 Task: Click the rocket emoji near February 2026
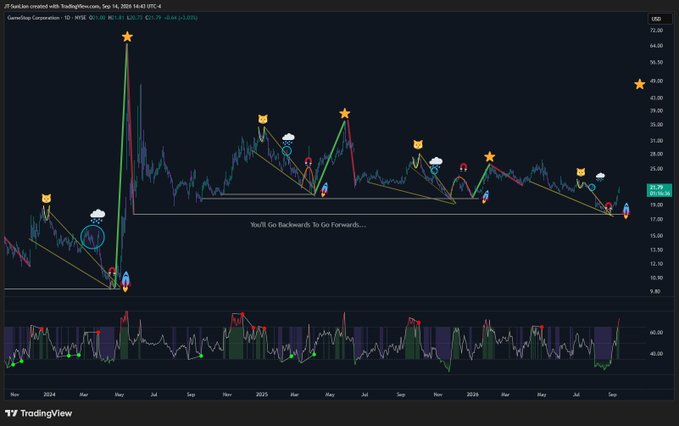485,197
